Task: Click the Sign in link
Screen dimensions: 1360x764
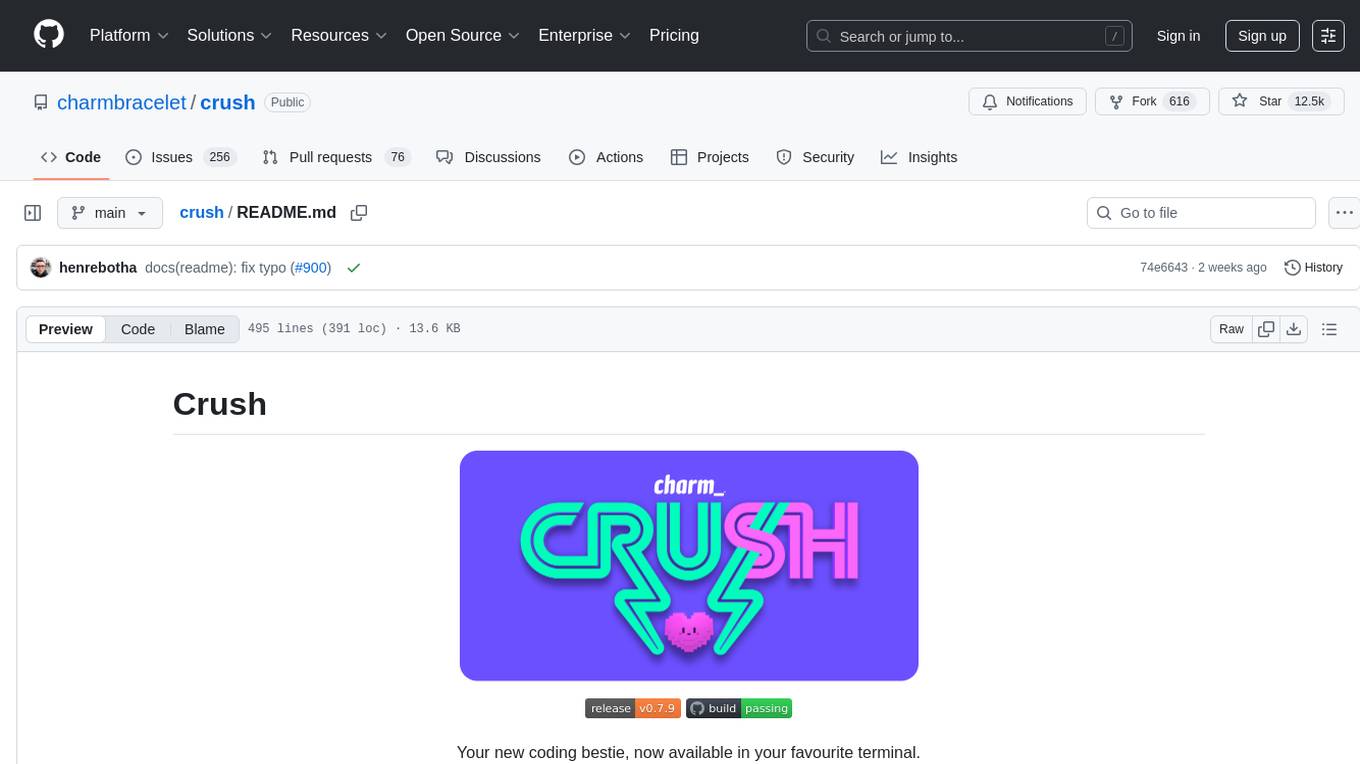Action: tap(1178, 36)
